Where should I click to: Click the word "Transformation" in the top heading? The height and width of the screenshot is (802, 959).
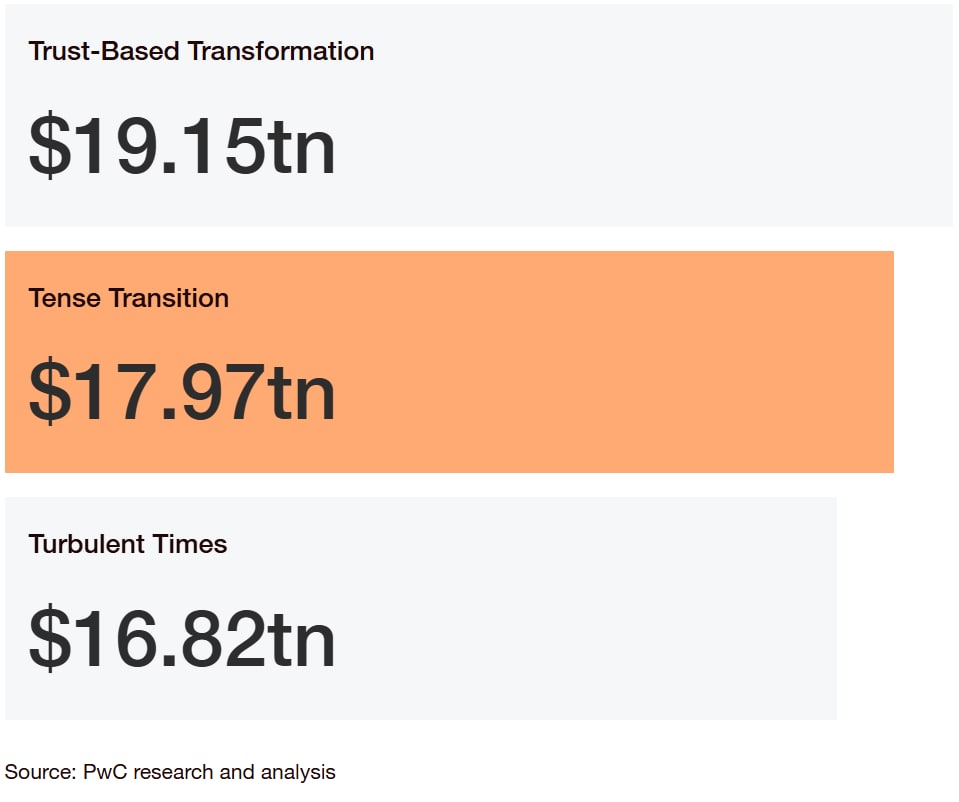click(x=281, y=51)
